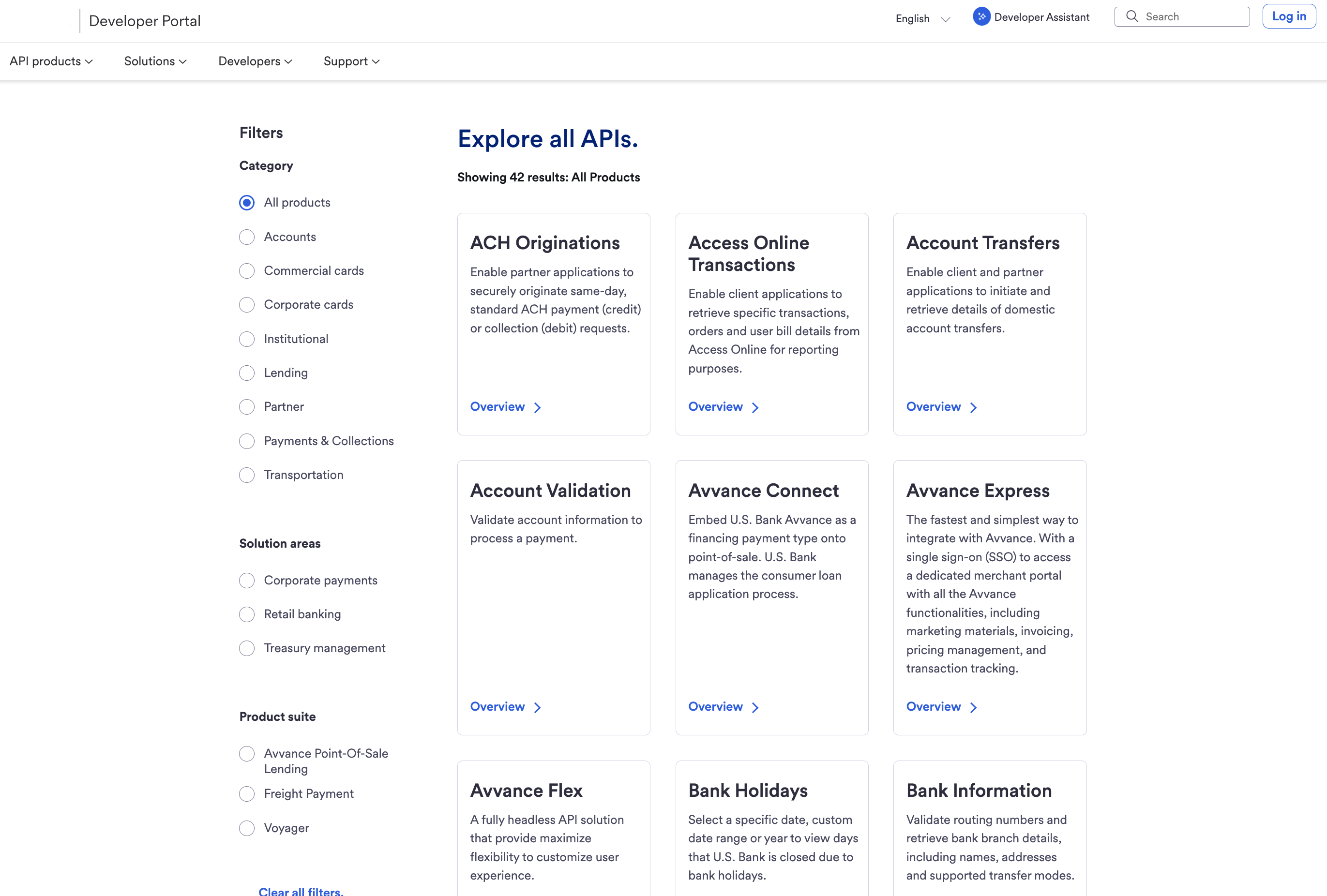Click the Developer Portal title
Viewport: 1327px width, 896px height.
145,21
